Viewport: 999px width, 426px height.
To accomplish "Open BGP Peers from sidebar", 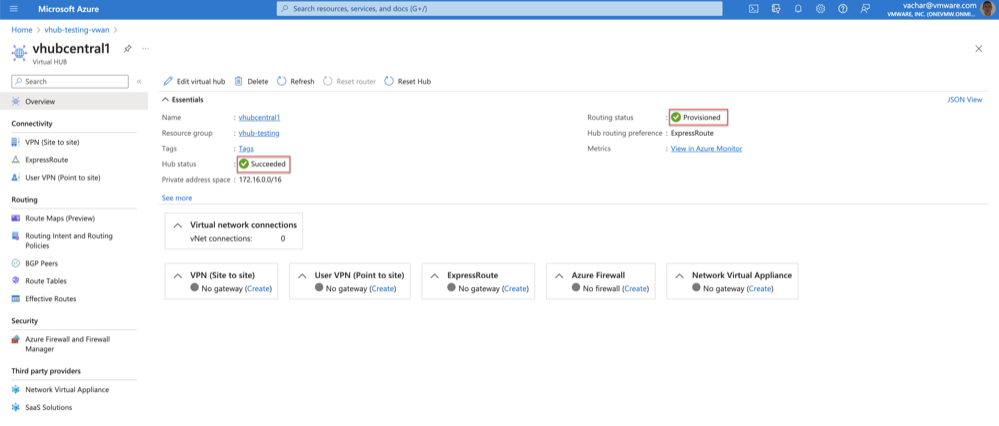I will [x=42, y=263].
